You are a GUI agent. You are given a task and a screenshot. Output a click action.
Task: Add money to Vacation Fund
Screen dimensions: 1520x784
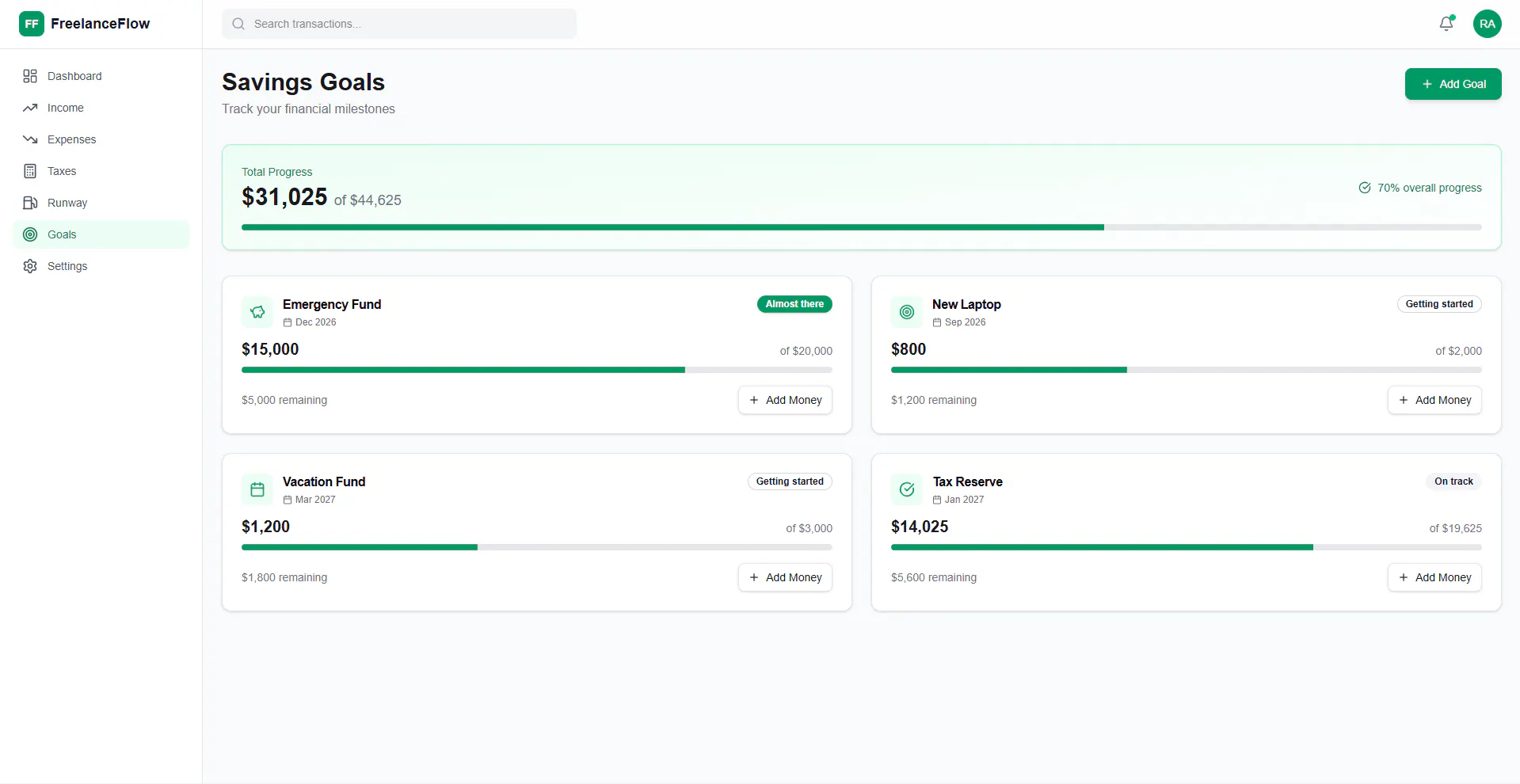point(785,577)
